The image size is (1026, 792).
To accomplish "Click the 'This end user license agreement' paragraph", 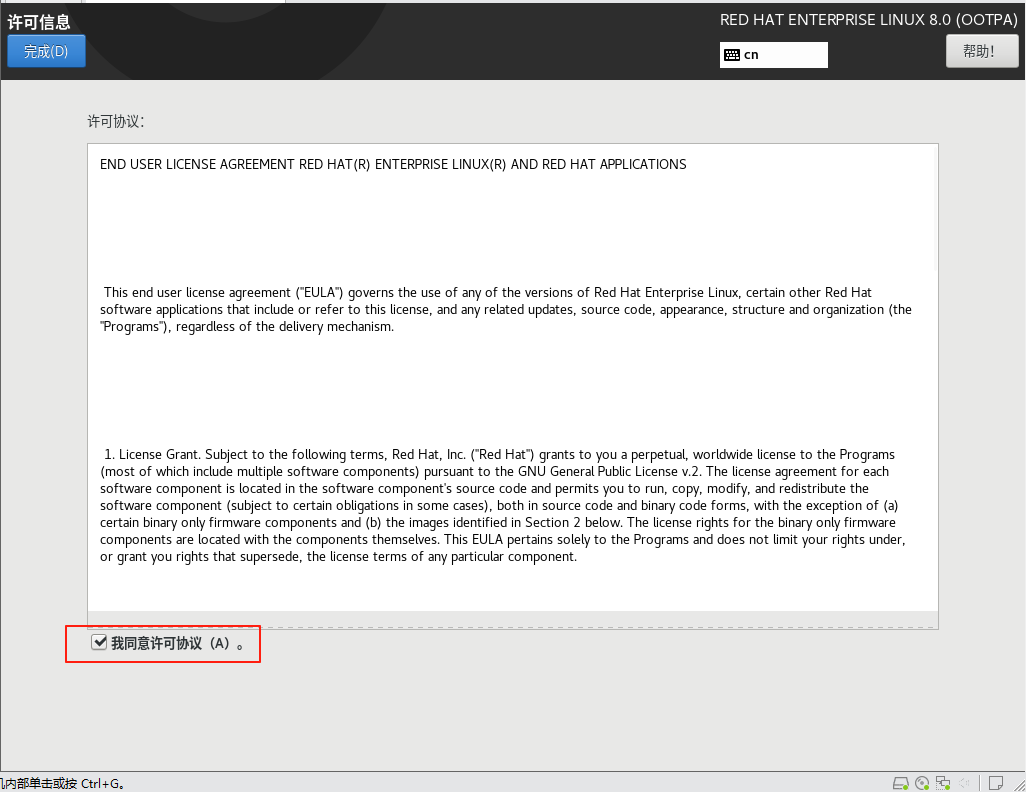I will coord(505,310).
